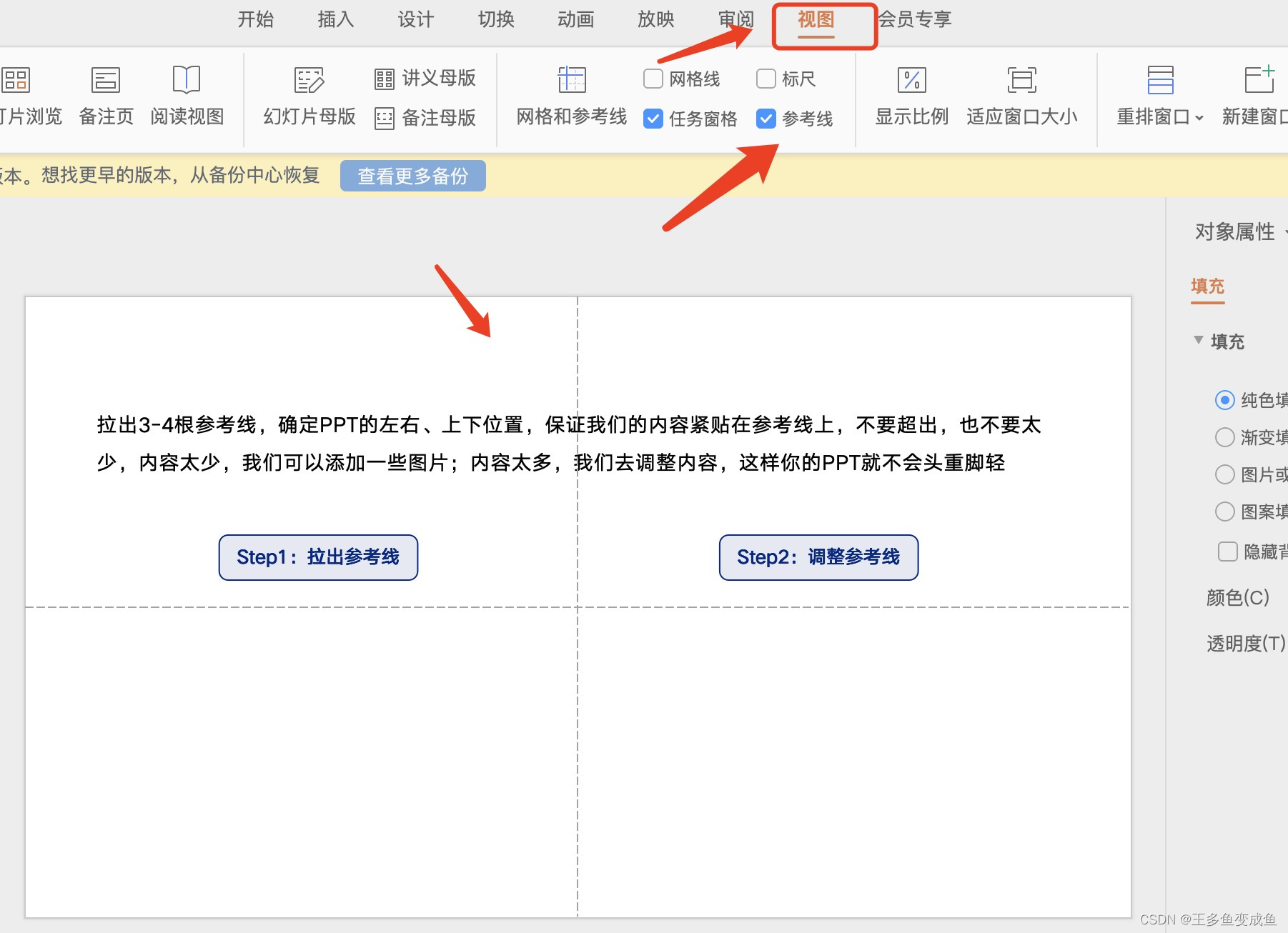
Task: Expand the Arrange Windows (重排窗口) dropdown arrow
Action: (x=1199, y=118)
